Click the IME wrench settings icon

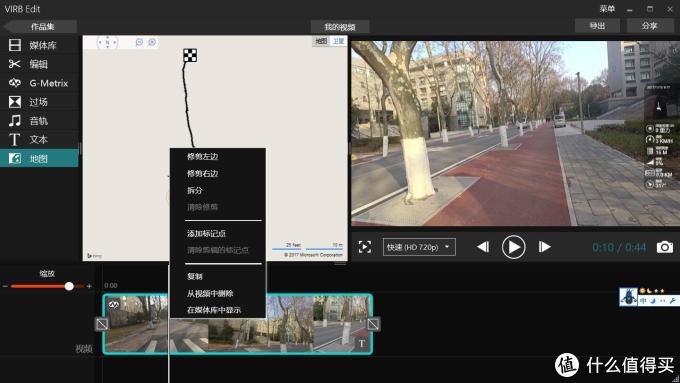coord(672,301)
